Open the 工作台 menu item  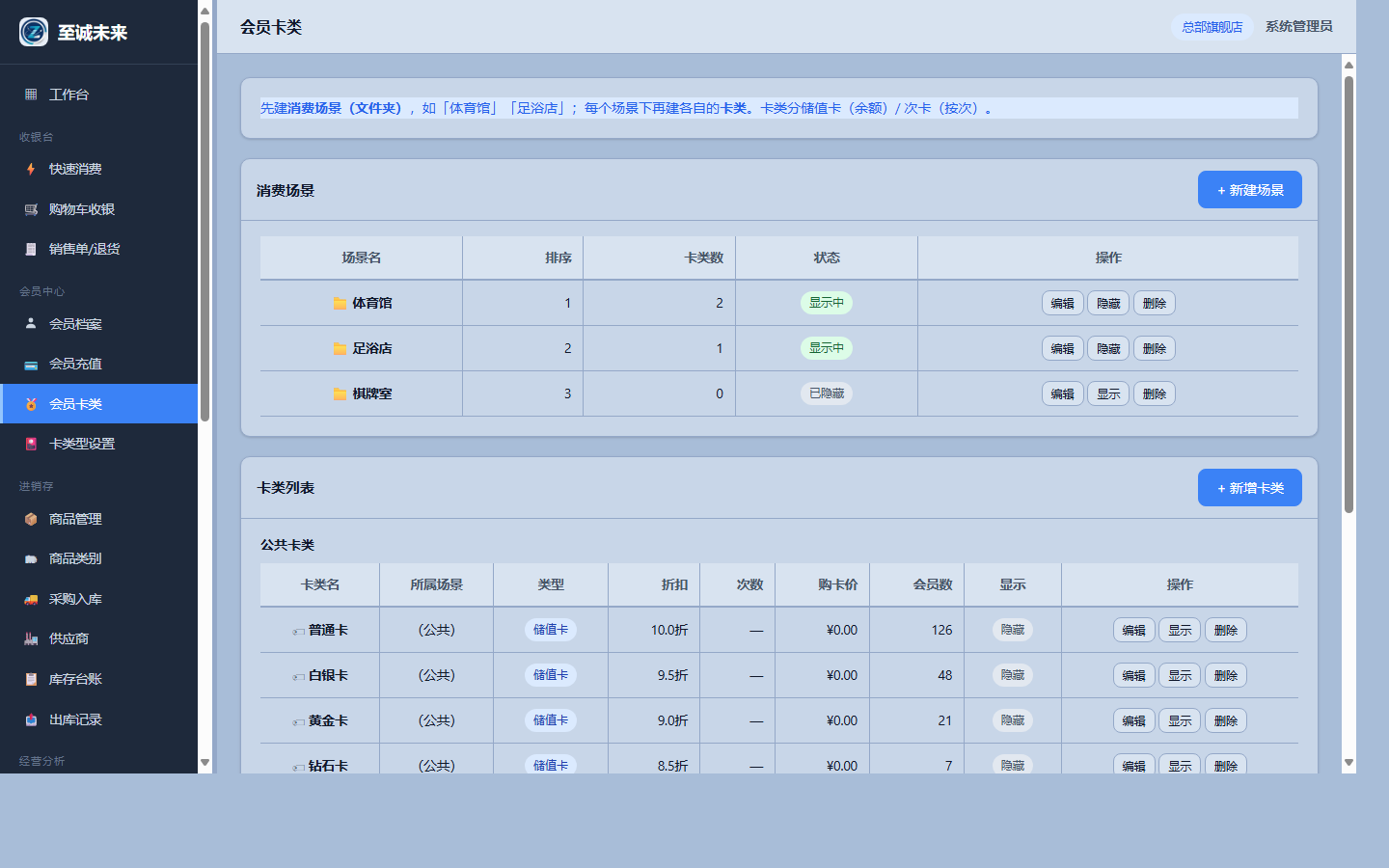[98, 95]
